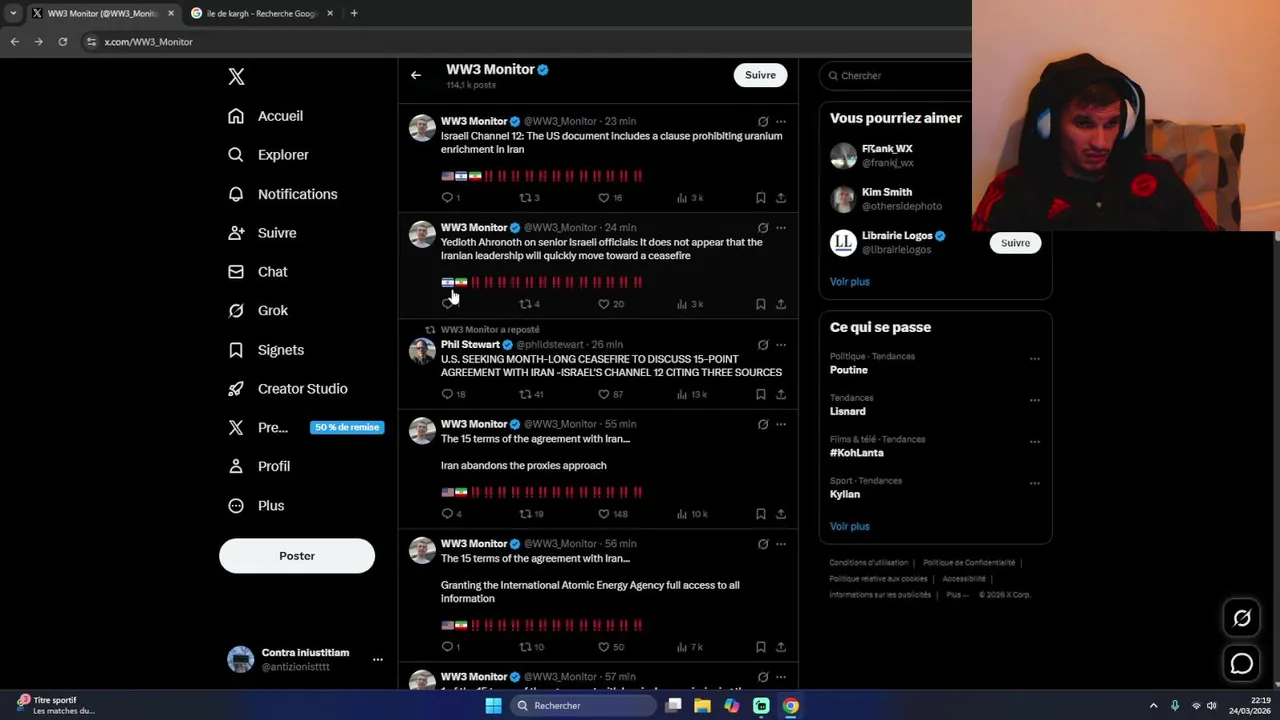Open the X logo home link
The image size is (1280, 720).
(x=236, y=77)
